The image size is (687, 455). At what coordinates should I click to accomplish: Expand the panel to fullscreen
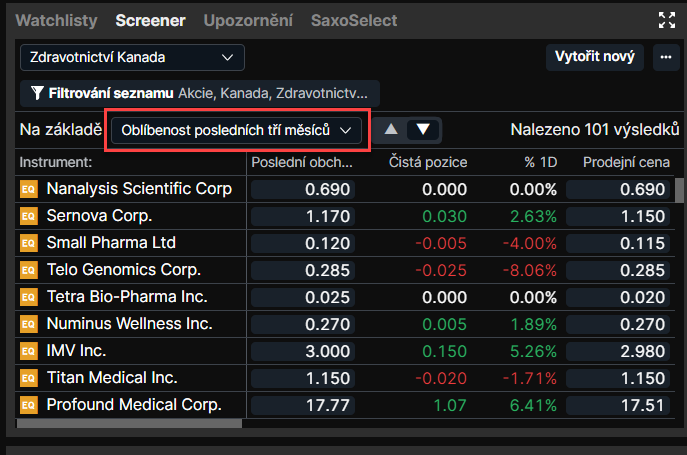pos(666,20)
